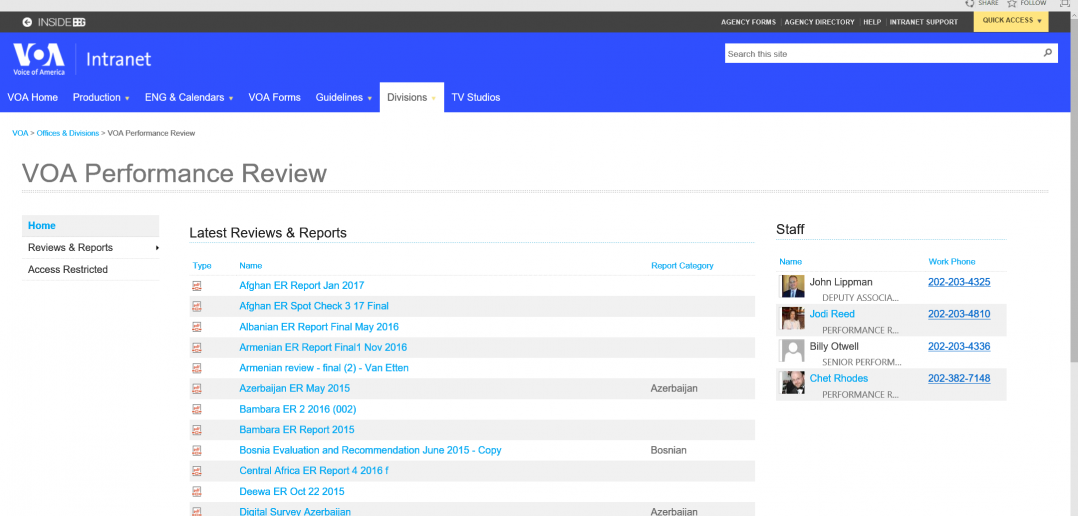The width and height of the screenshot is (1078, 516).
Task: Click PDF icon for Bosnia Evaluation row
Action: [197, 451]
